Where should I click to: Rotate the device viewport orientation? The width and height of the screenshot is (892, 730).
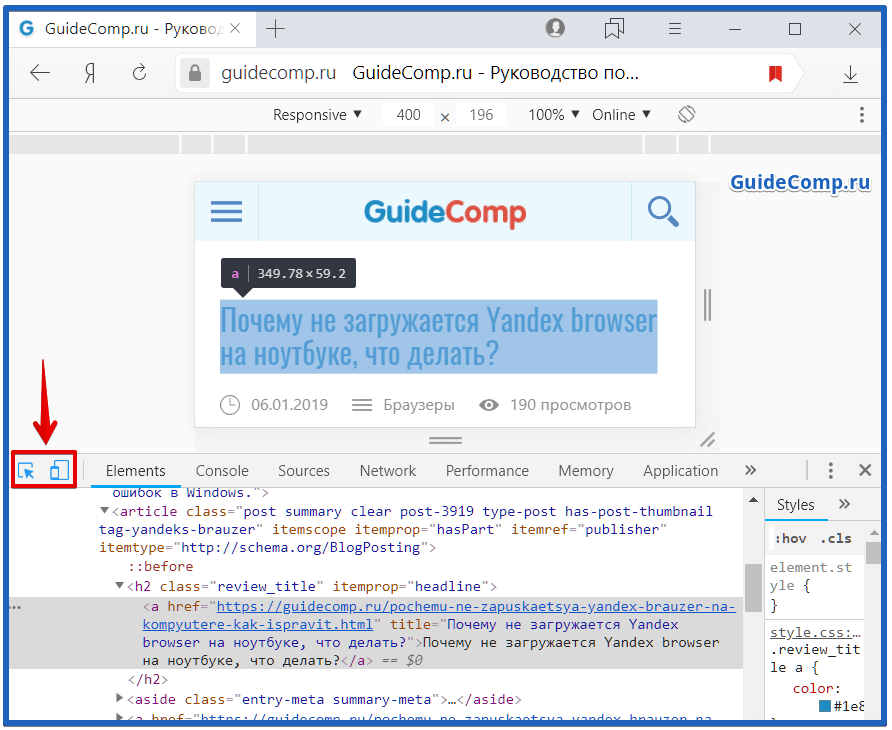click(x=686, y=114)
